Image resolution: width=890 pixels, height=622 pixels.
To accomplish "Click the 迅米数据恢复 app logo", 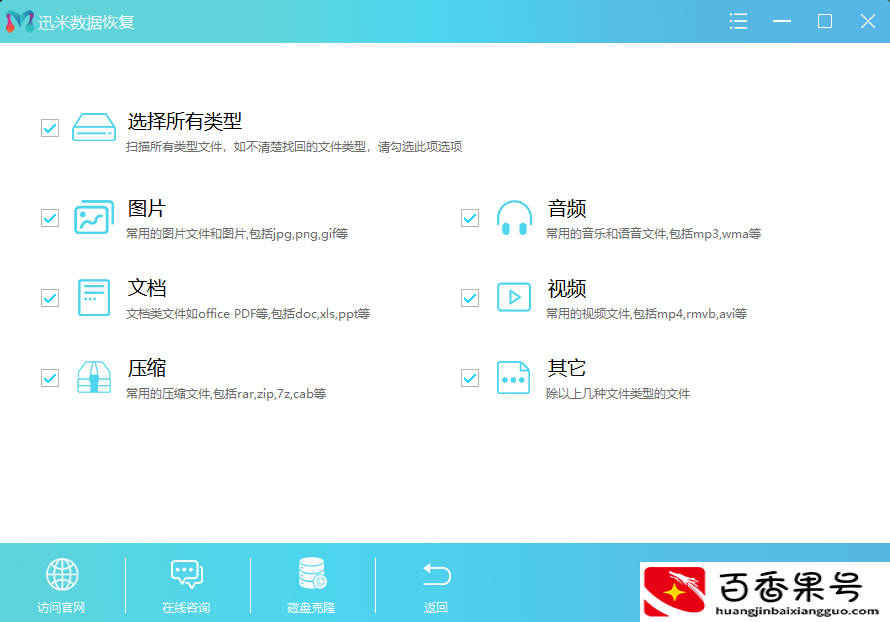I will (x=20, y=22).
